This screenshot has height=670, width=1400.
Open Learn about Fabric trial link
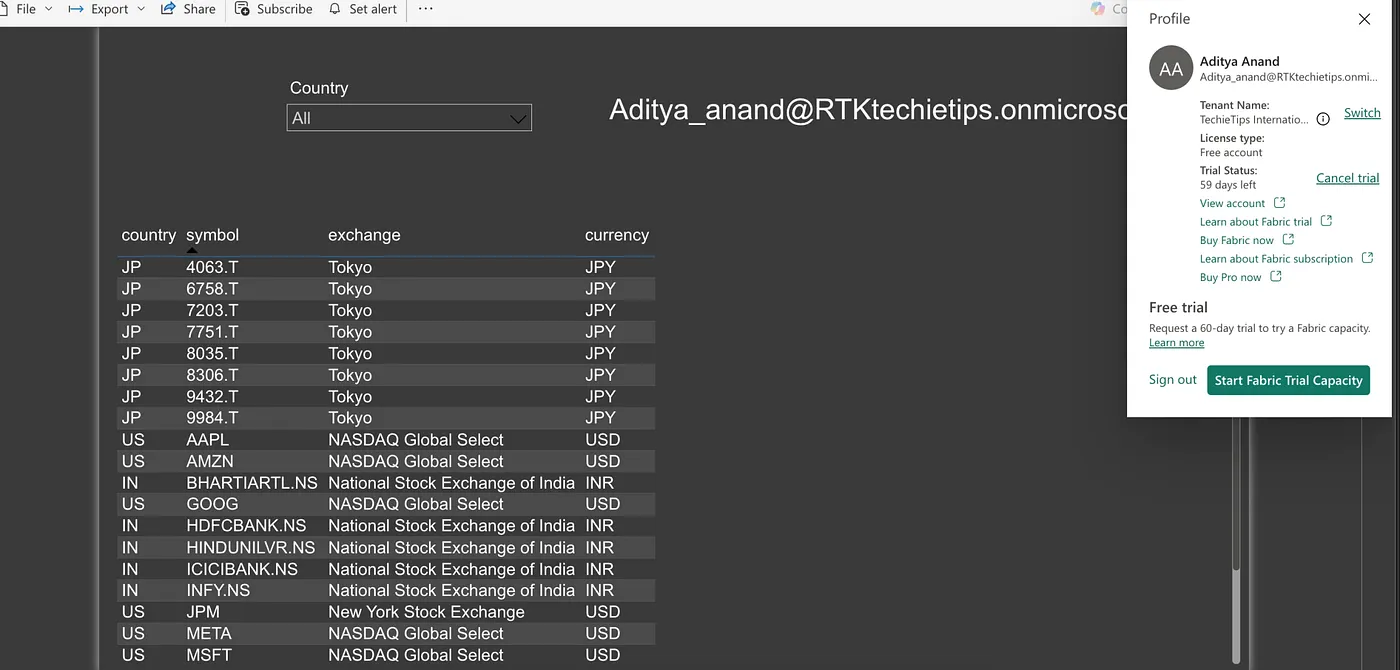click(1256, 222)
